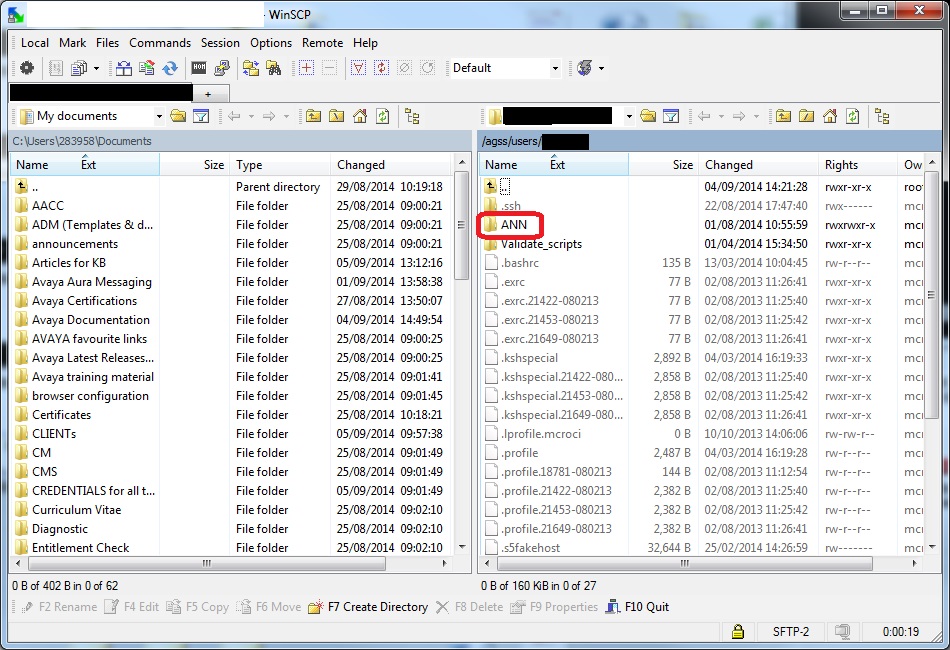Click the red triangle select-files icon
The image size is (950, 650).
click(358, 68)
